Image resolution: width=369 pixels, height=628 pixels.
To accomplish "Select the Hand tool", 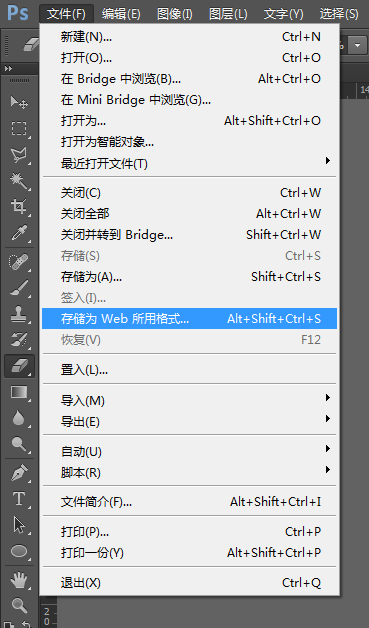I will pos(19,580).
